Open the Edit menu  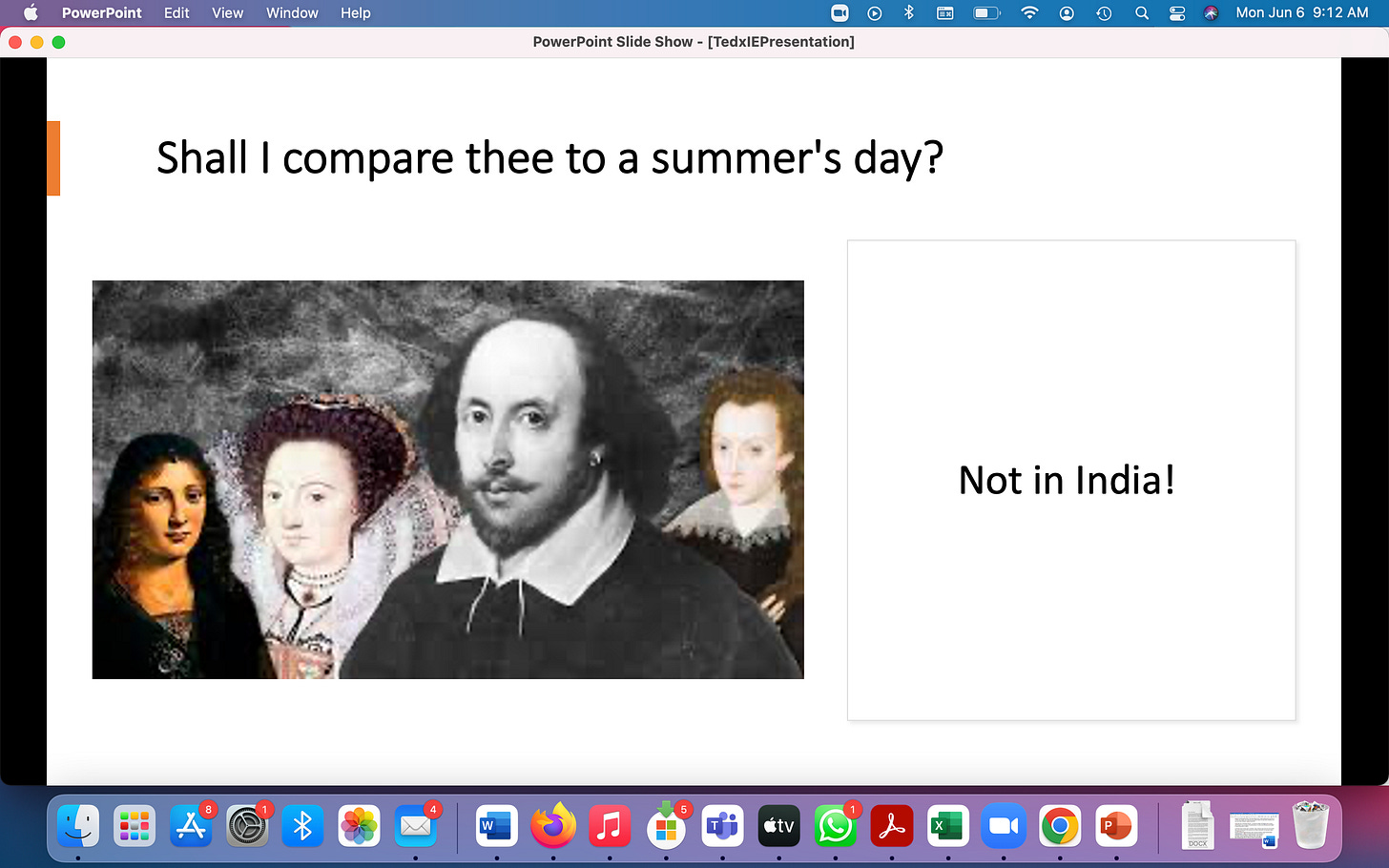[x=176, y=12]
